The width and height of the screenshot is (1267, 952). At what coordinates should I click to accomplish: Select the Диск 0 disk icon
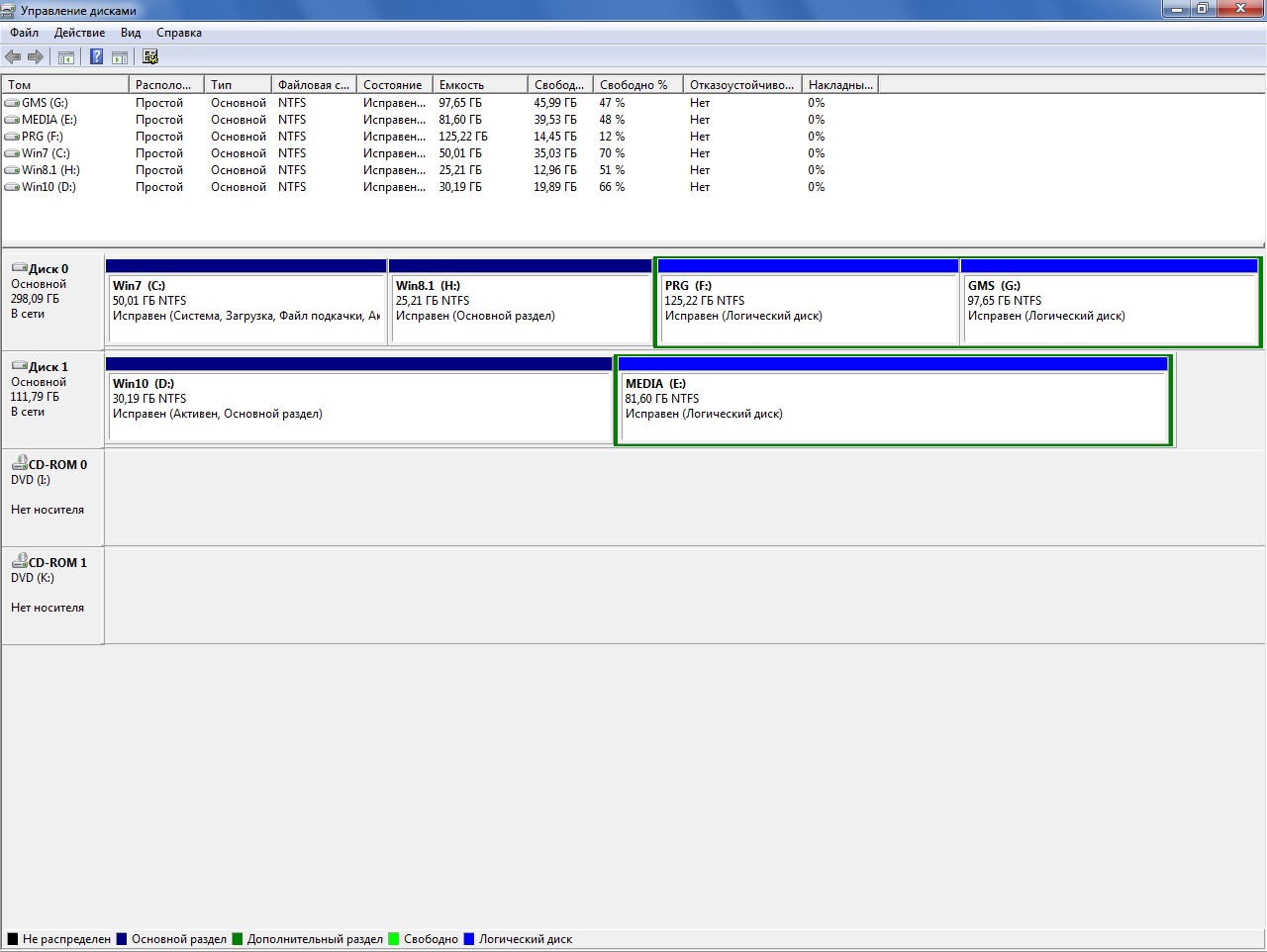pos(20,268)
